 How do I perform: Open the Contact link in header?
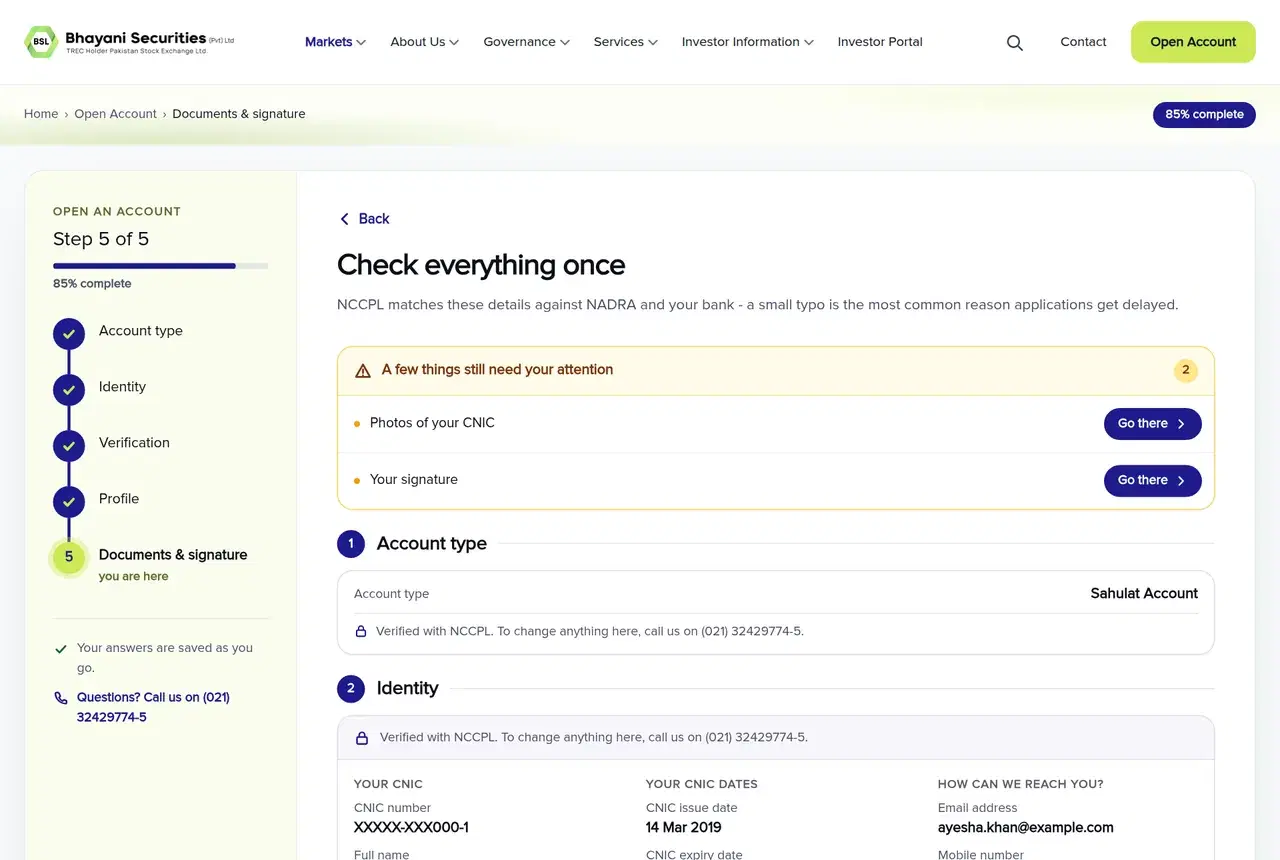1083,42
